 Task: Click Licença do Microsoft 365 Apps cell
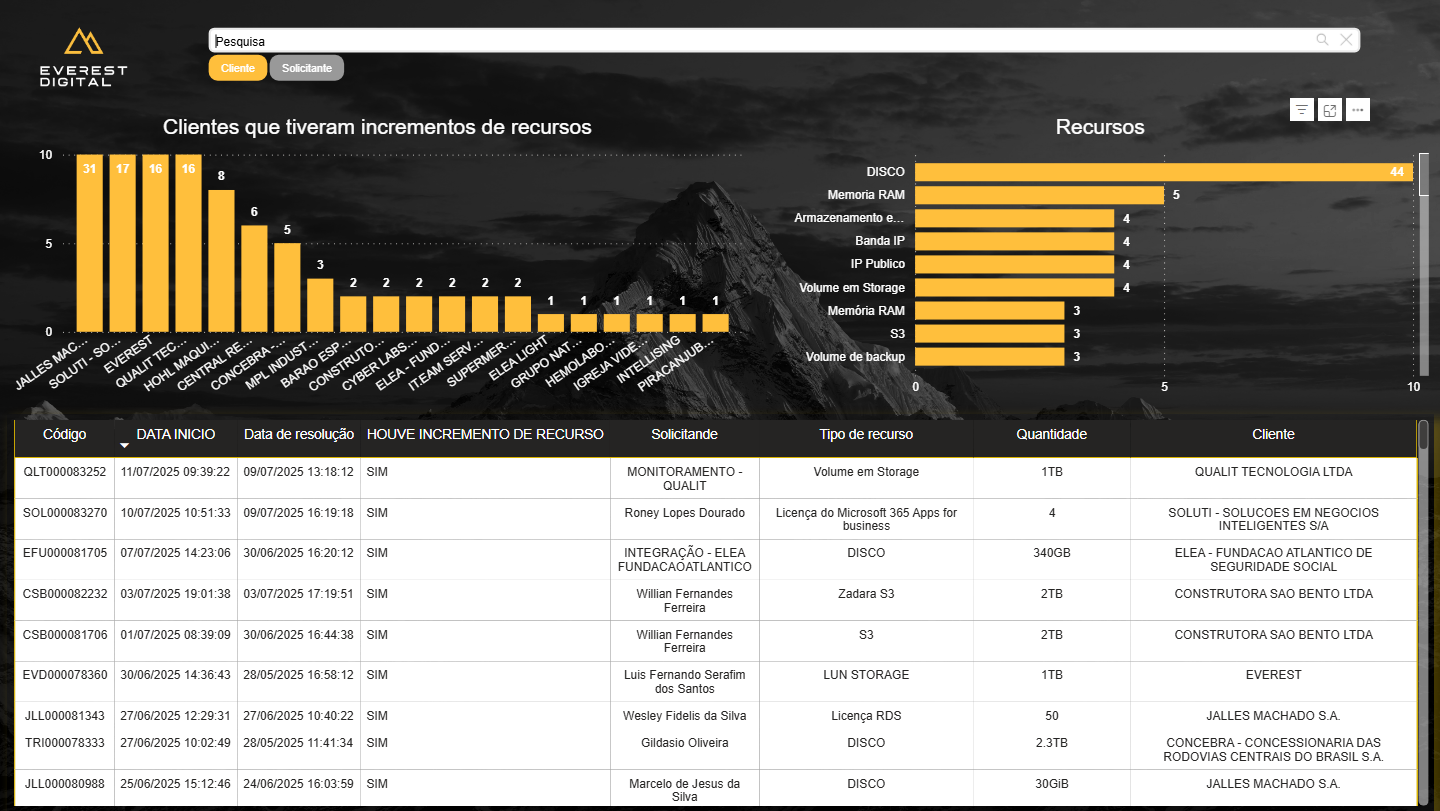(866, 519)
